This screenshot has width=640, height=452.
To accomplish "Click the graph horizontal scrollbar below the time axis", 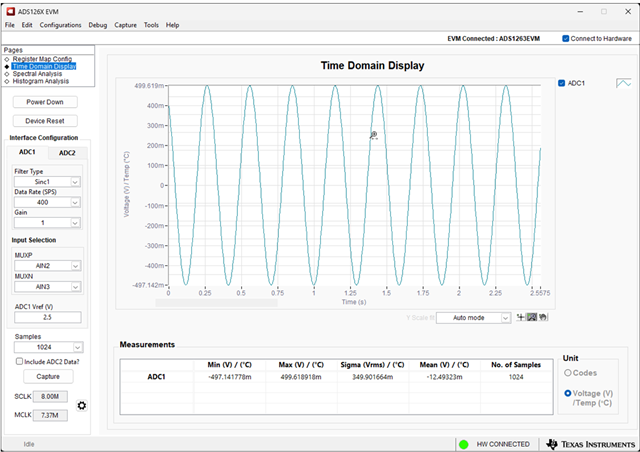I will tap(216, 303).
